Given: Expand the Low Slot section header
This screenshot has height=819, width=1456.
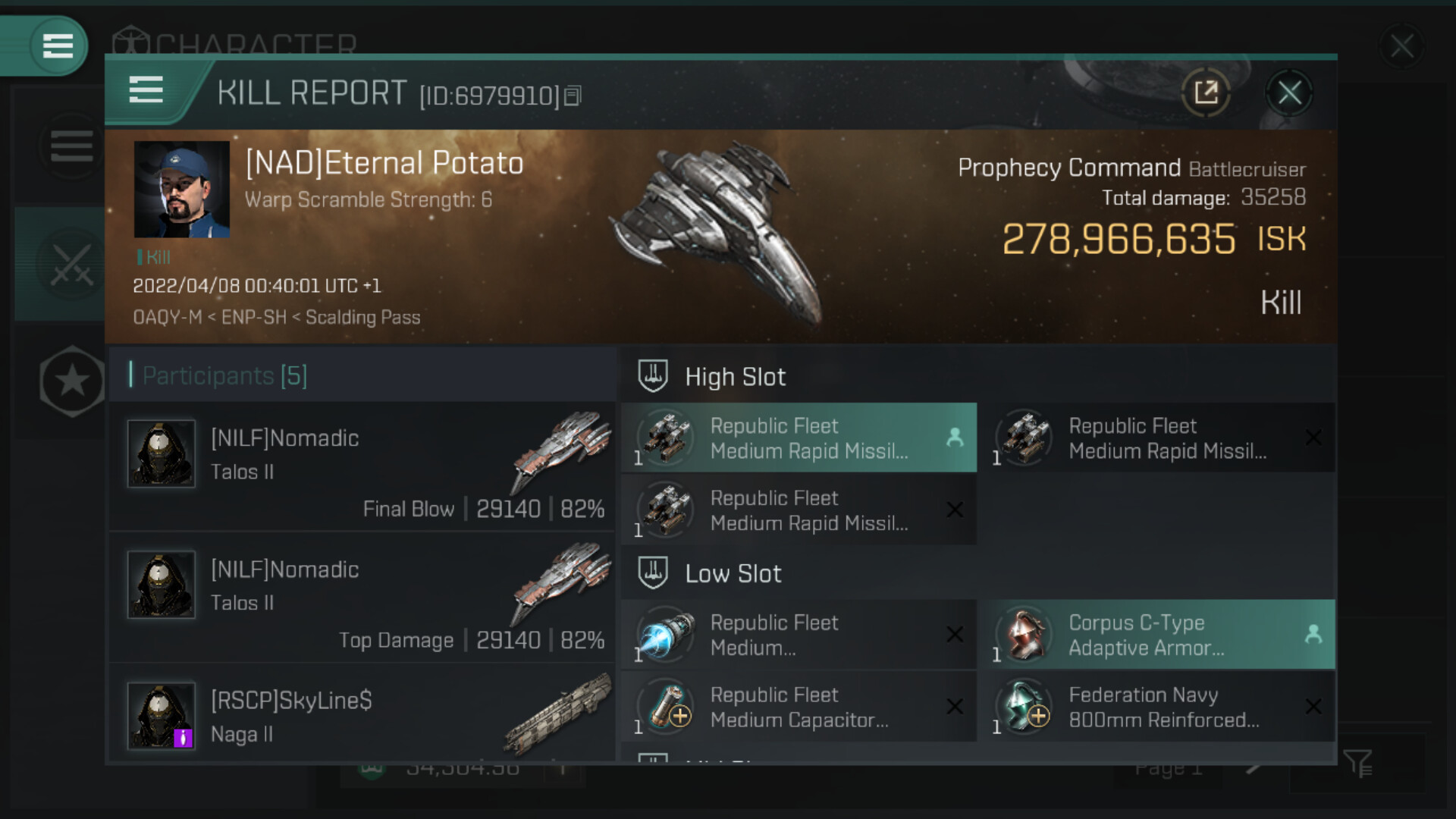Looking at the screenshot, I should click(733, 574).
